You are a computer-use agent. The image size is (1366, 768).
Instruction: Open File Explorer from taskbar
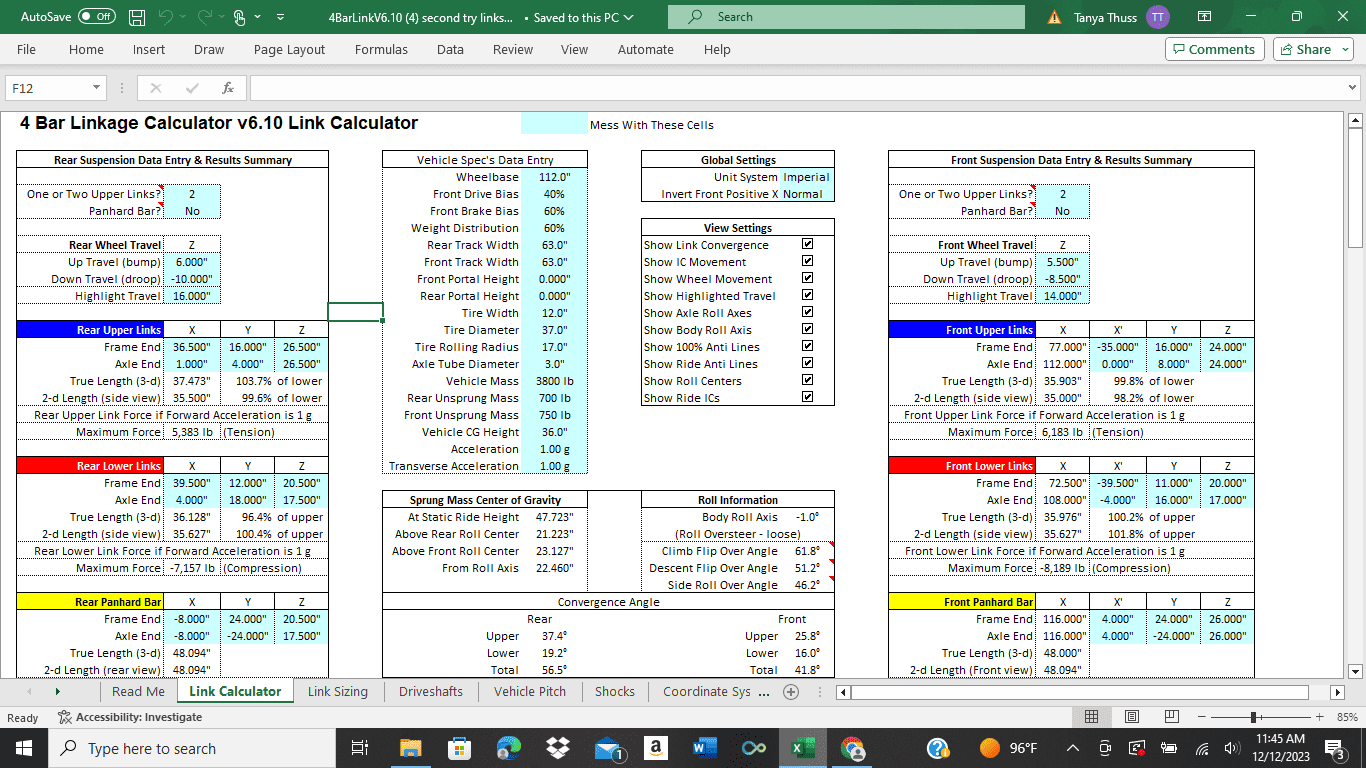point(410,748)
